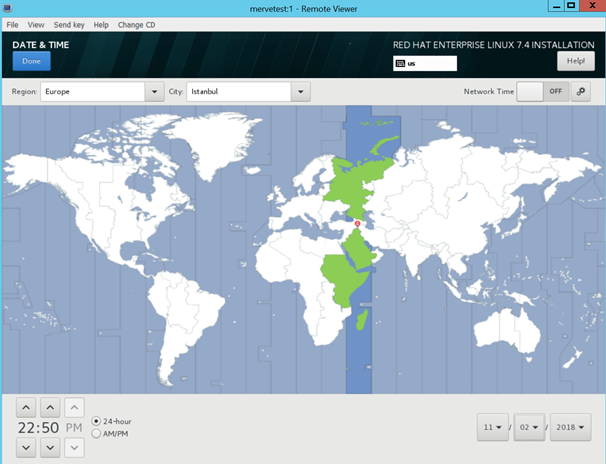Click the keyboard layout icon beside us

pyautogui.click(x=400, y=64)
